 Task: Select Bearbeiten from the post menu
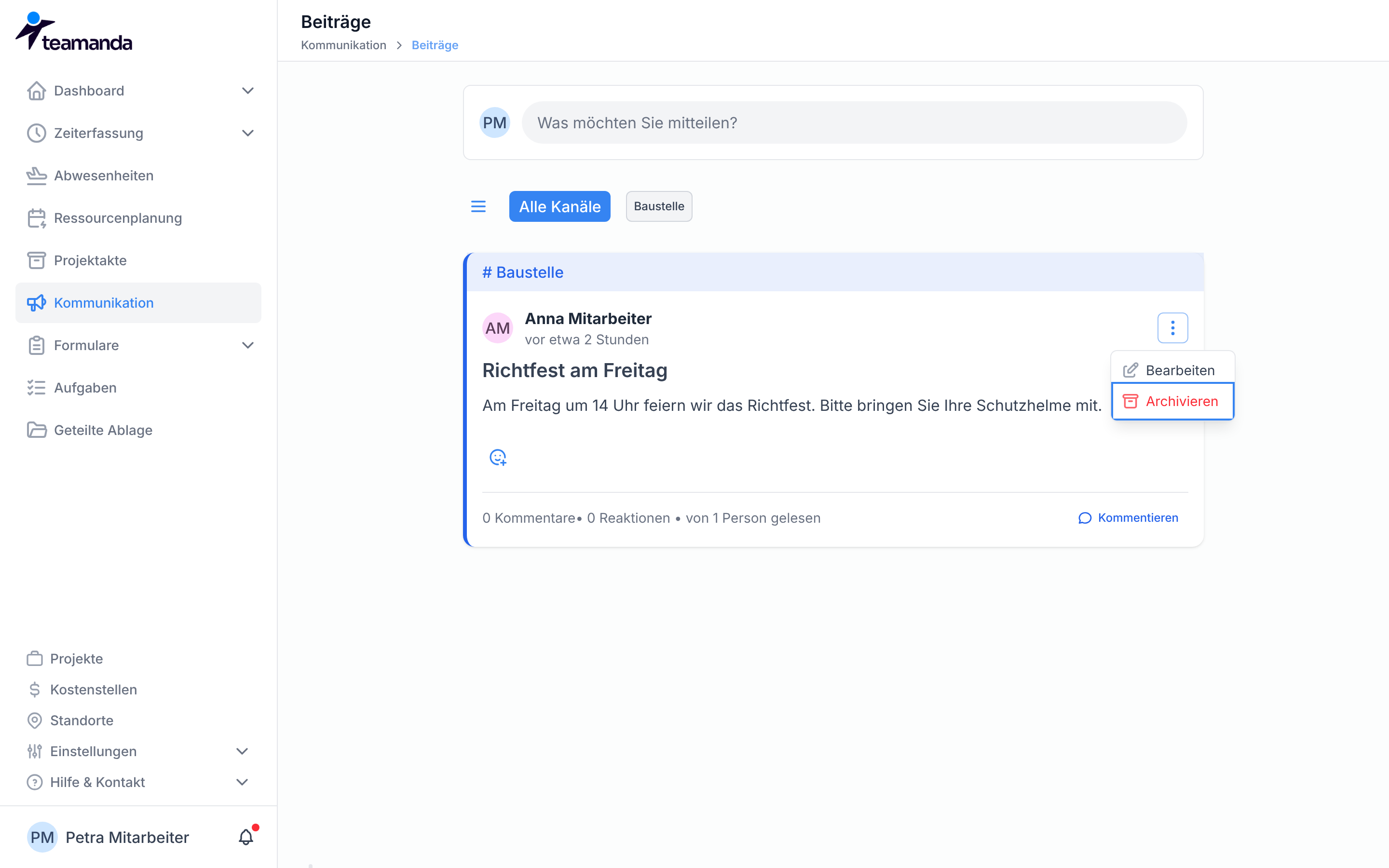(1172, 370)
